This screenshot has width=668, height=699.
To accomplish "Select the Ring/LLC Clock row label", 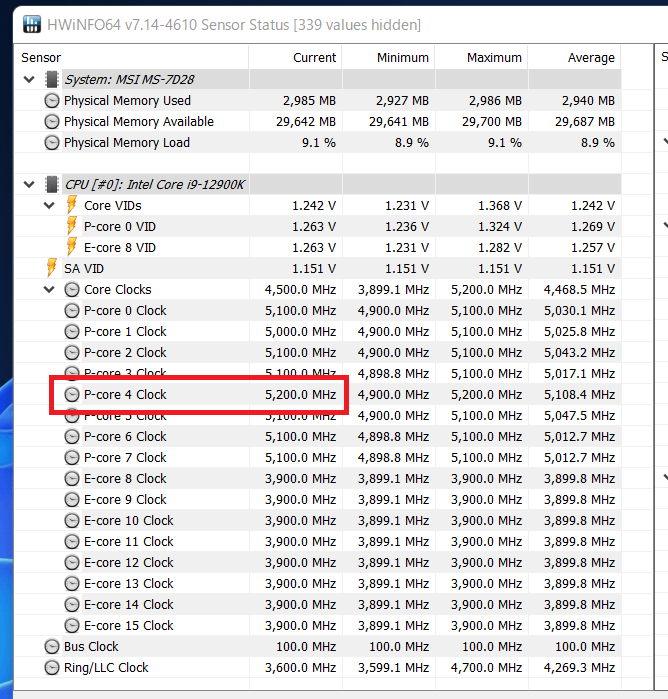I will pyautogui.click(x=106, y=667).
